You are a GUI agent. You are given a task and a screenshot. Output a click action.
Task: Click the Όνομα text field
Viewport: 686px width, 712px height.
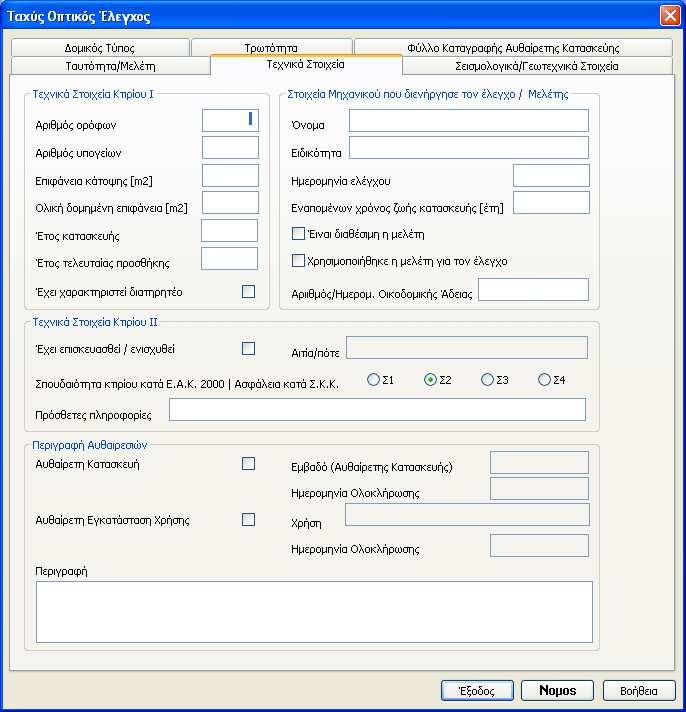tap(469, 120)
